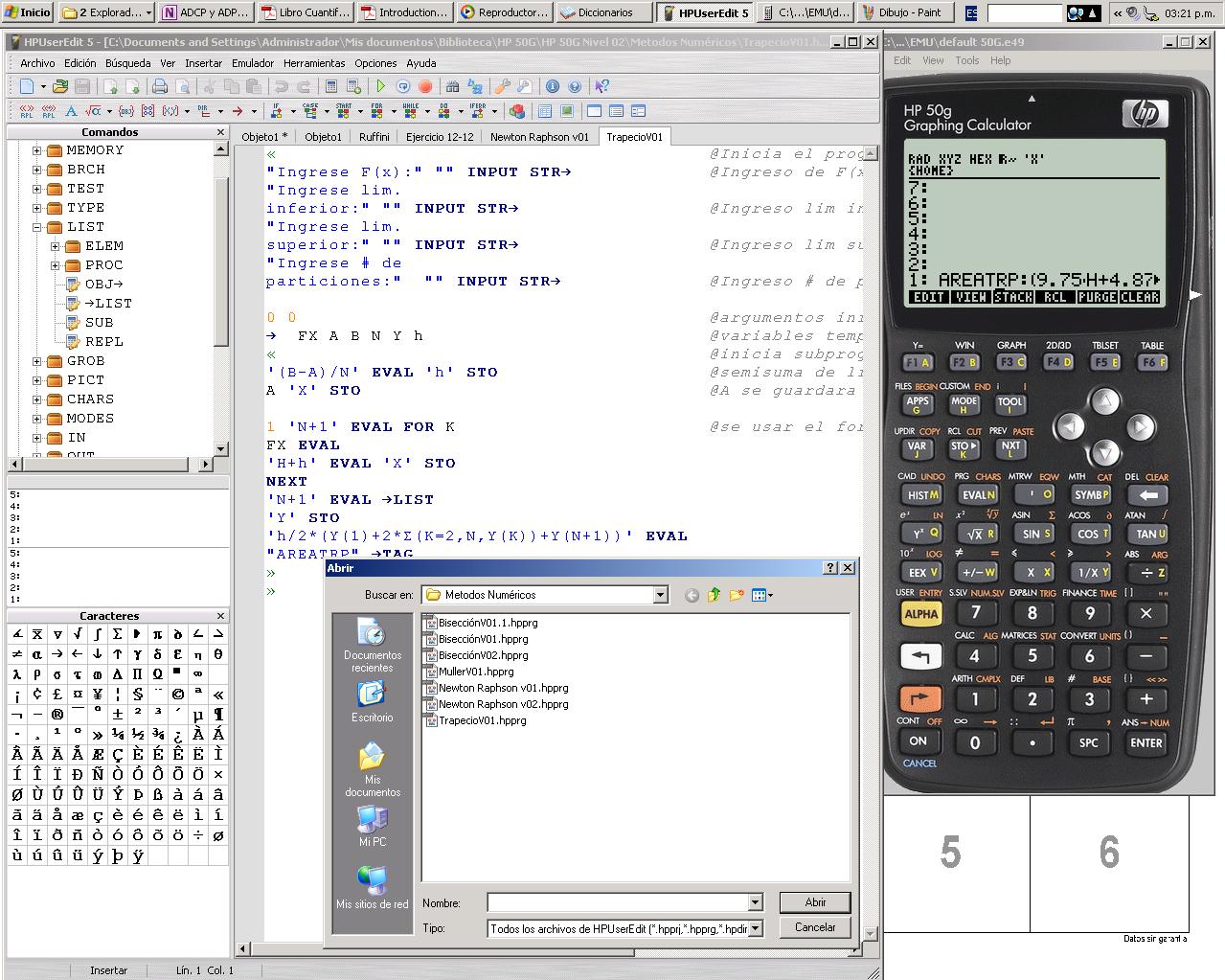Open Documentos recientes in dialog sidebar
Image resolution: width=1225 pixels, height=980 pixels.
(x=372, y=645)
